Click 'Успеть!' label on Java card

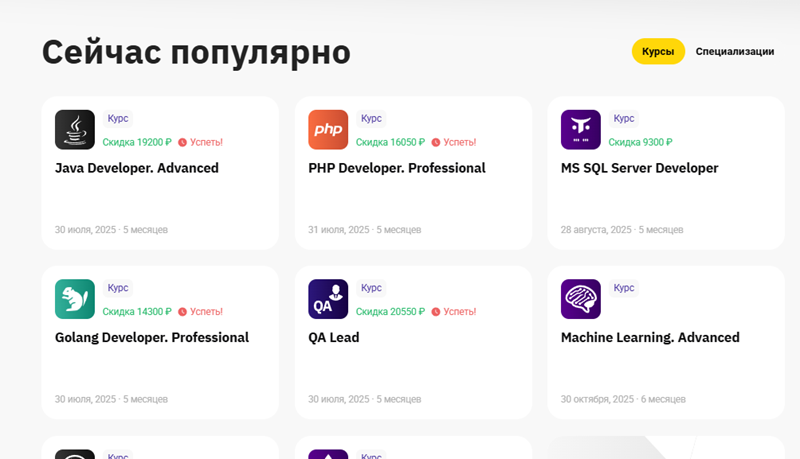(x=207, y=142)
